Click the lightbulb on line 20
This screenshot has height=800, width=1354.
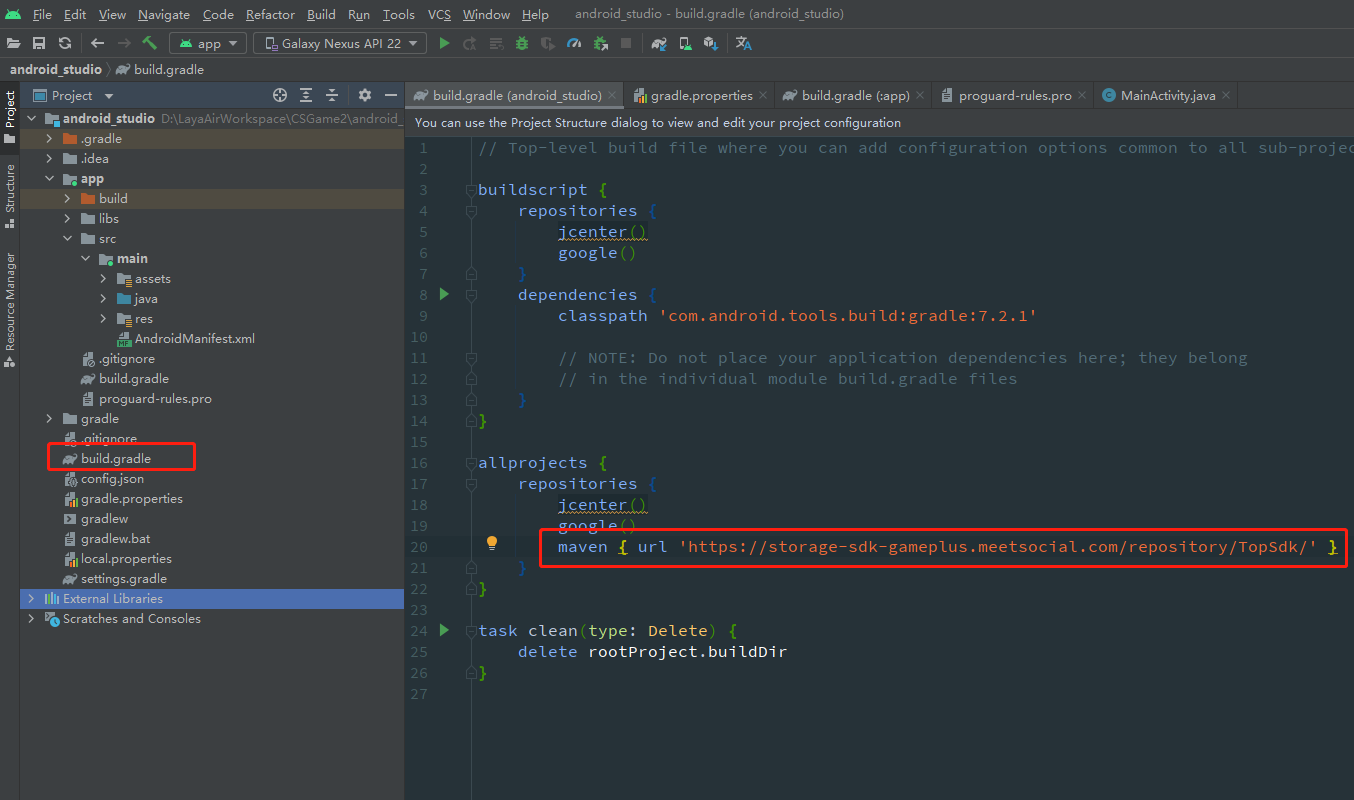492,543
